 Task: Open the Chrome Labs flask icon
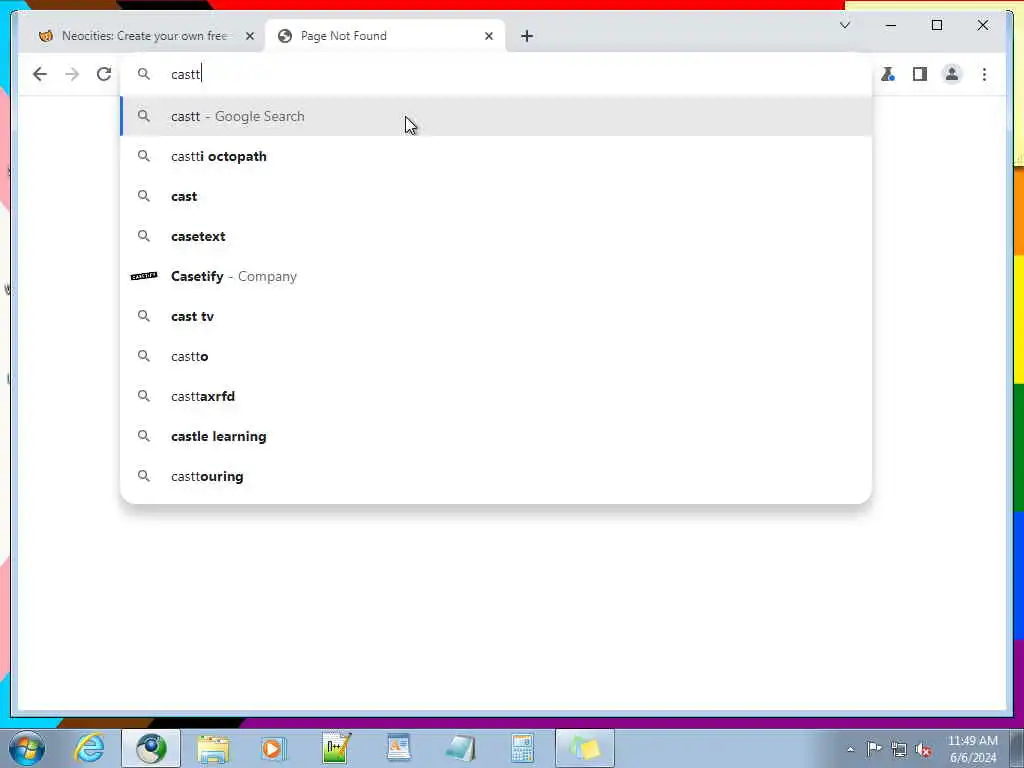tap(888, 74)
